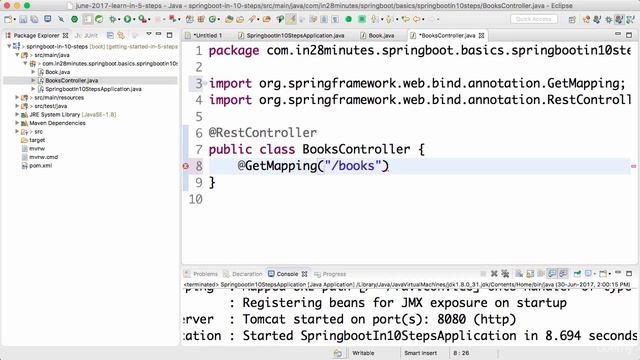Click the Run with Coverage toolbar icon
640x360 pixels.
pyautogui.click(x=142, y=19)
